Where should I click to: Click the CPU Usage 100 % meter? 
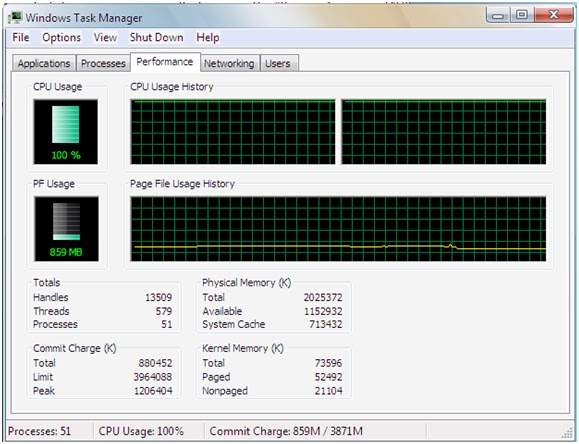66,132
